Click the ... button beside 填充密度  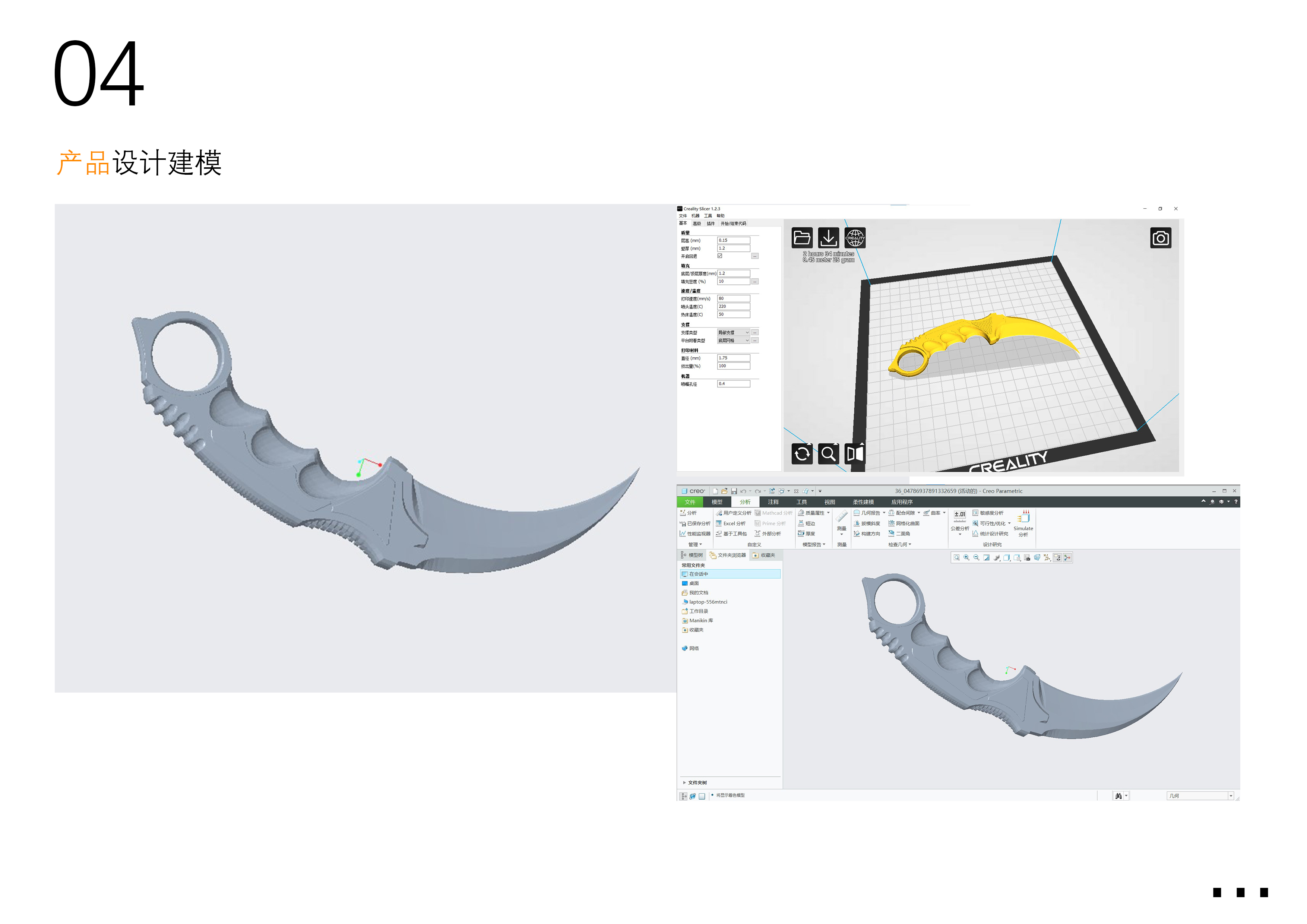755,281
